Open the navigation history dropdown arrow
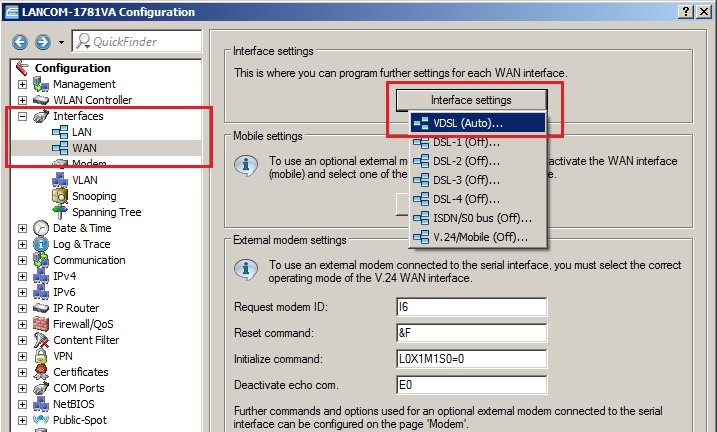The height and width of the screenshot is (432, 717). [x=61, y=42]
